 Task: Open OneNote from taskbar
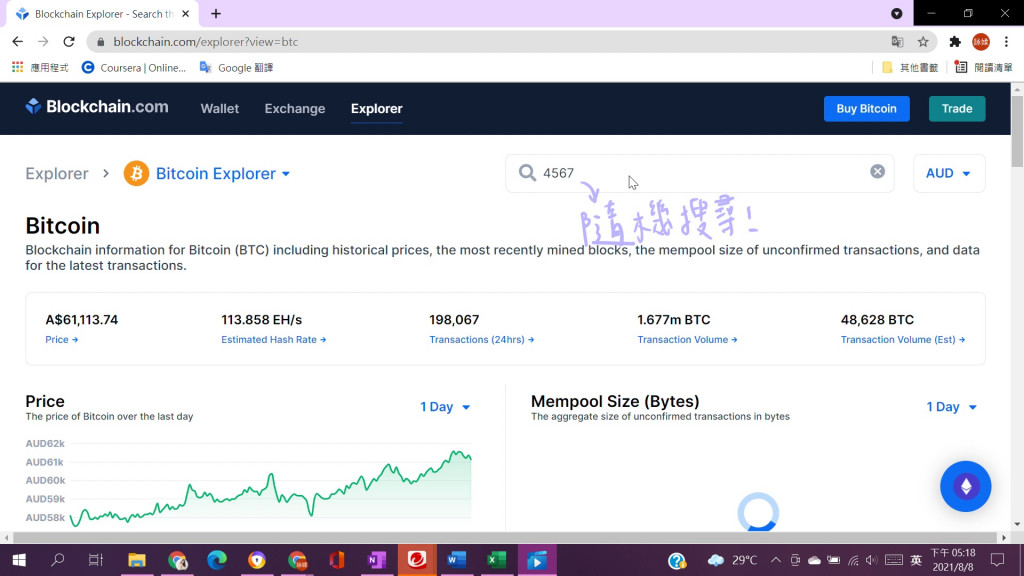tap(377, 560)
